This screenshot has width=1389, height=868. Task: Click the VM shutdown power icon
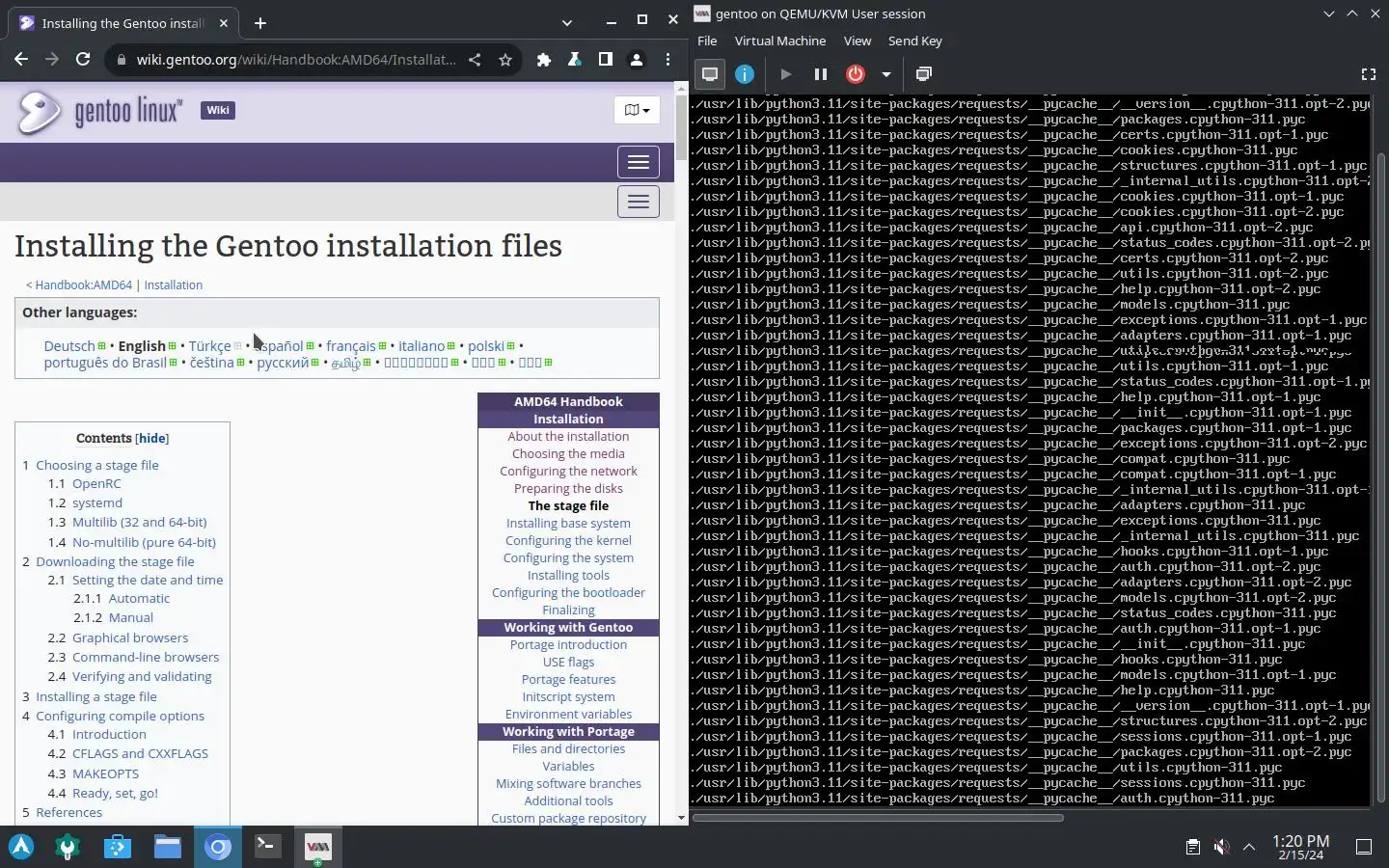tap(855, 74)
